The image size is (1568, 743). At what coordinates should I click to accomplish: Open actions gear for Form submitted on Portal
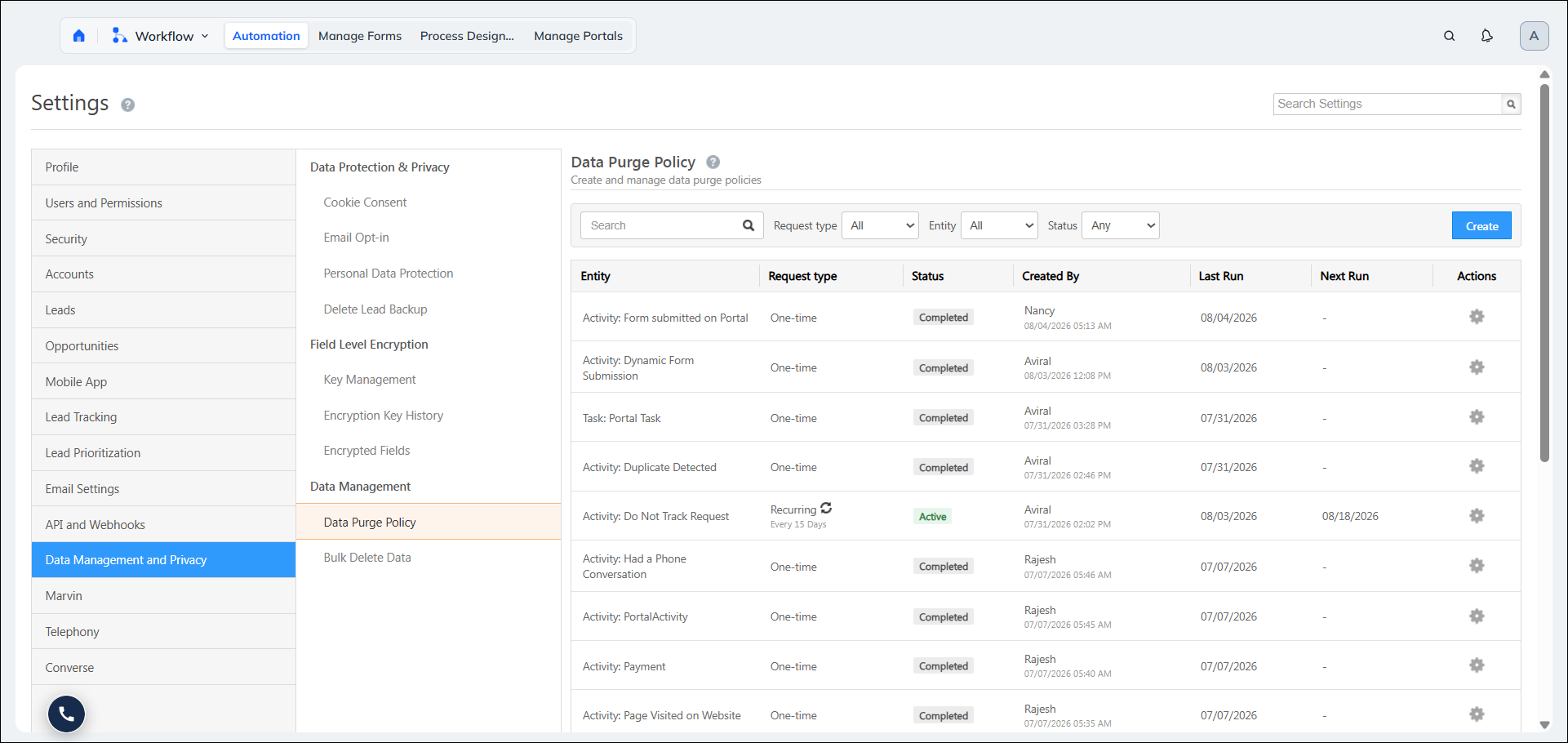pos(1477,317)
